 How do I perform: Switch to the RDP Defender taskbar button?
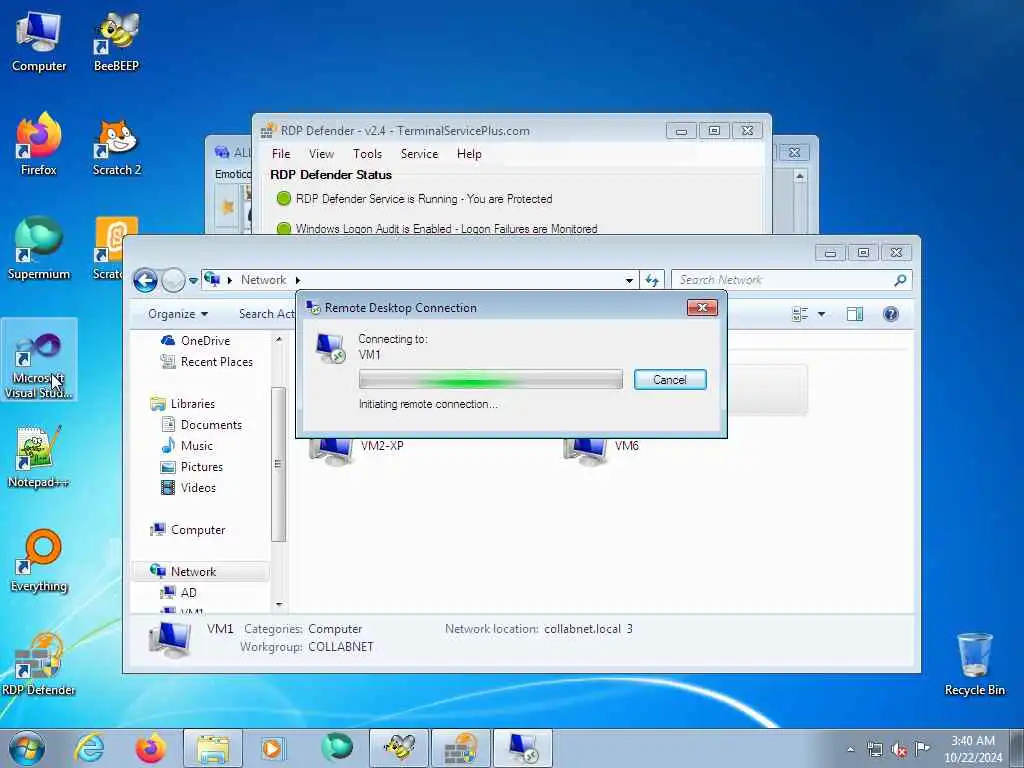coord(460,748)
